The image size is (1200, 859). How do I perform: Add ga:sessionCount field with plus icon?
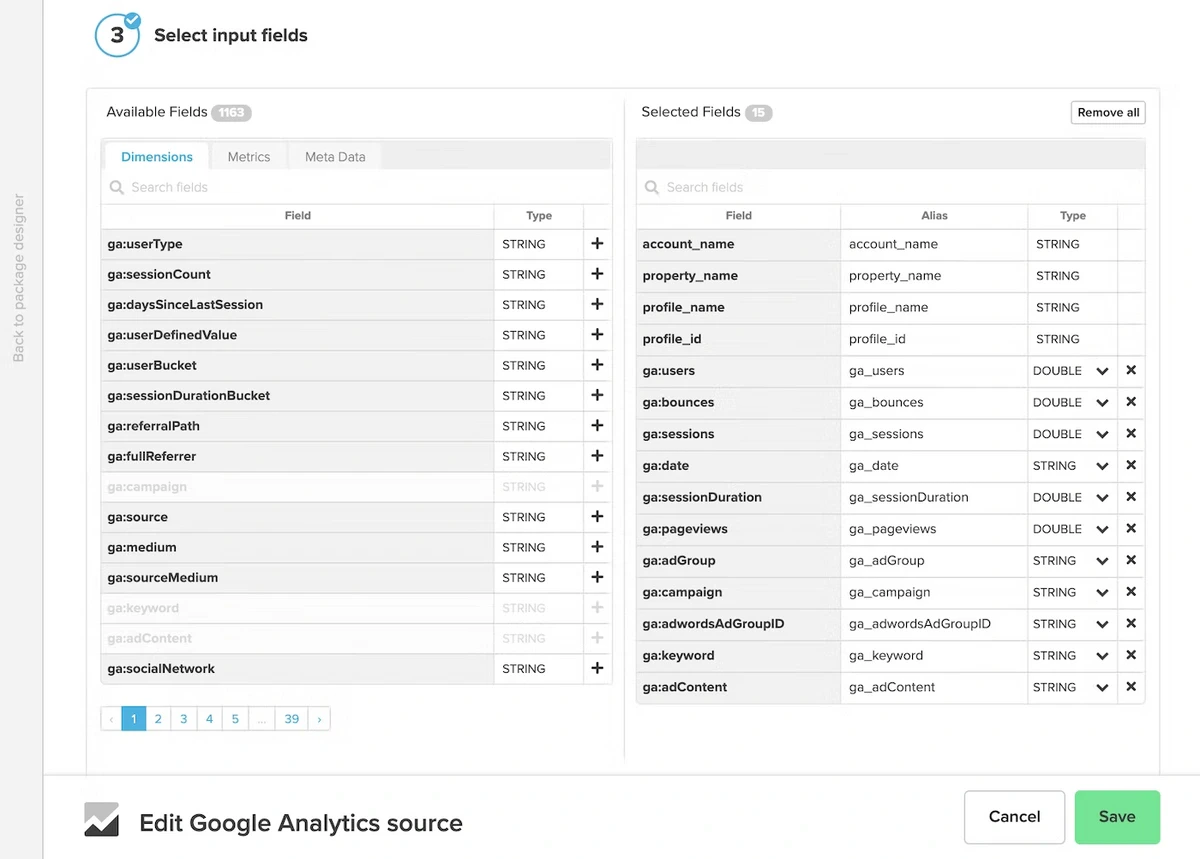597,274
